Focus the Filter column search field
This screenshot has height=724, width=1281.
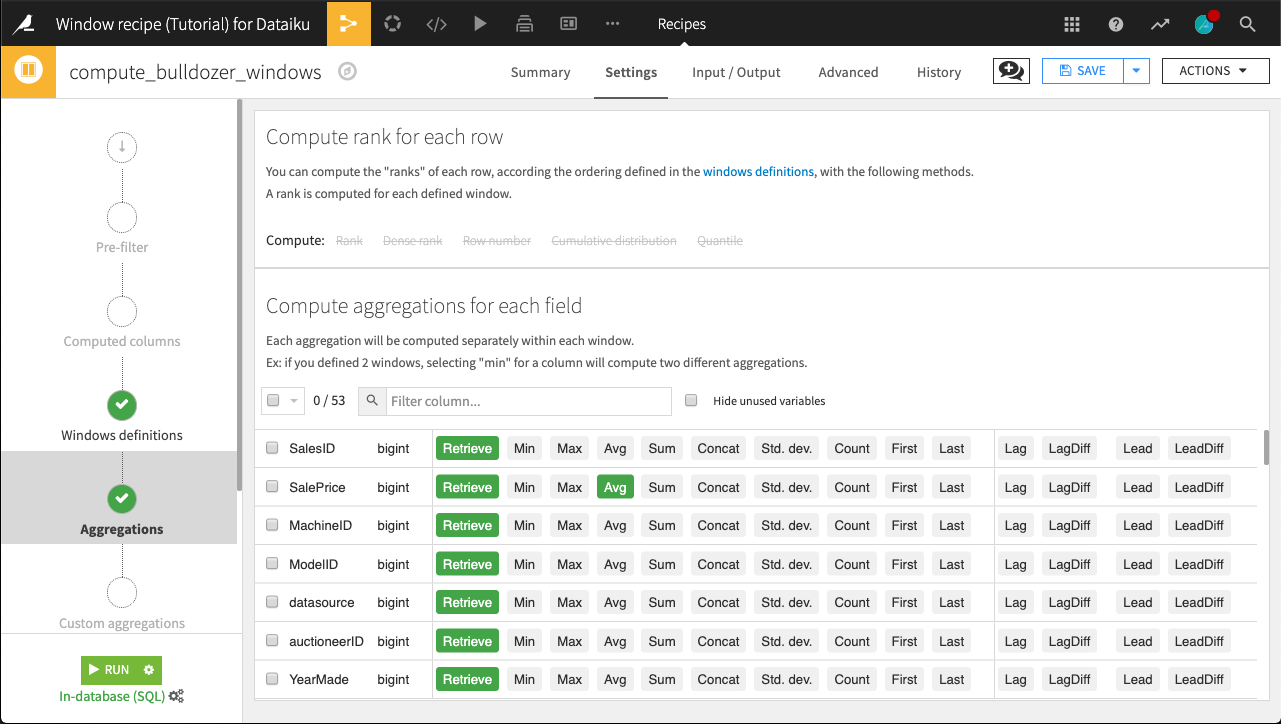tap(529, 401)
